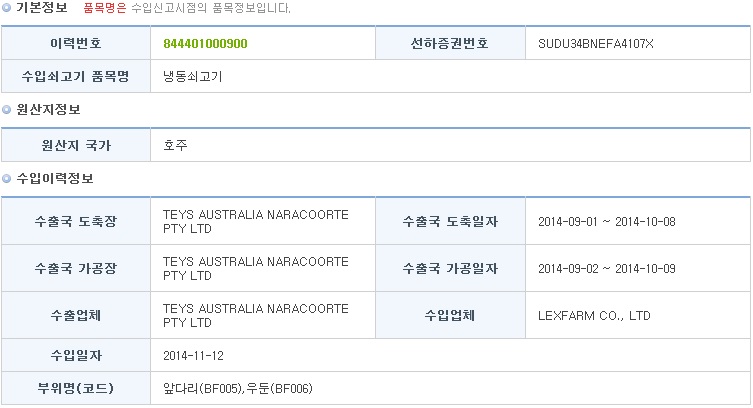Click importer name LEXFARM CO., LTD
Screen dimensions: 753x408
[594, 316]
